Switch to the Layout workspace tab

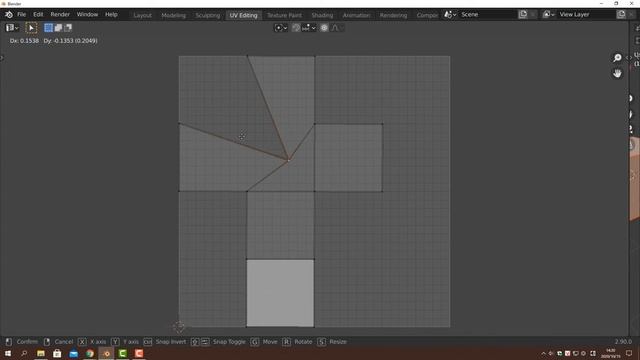pyautogui.click(x=142, y=15)
